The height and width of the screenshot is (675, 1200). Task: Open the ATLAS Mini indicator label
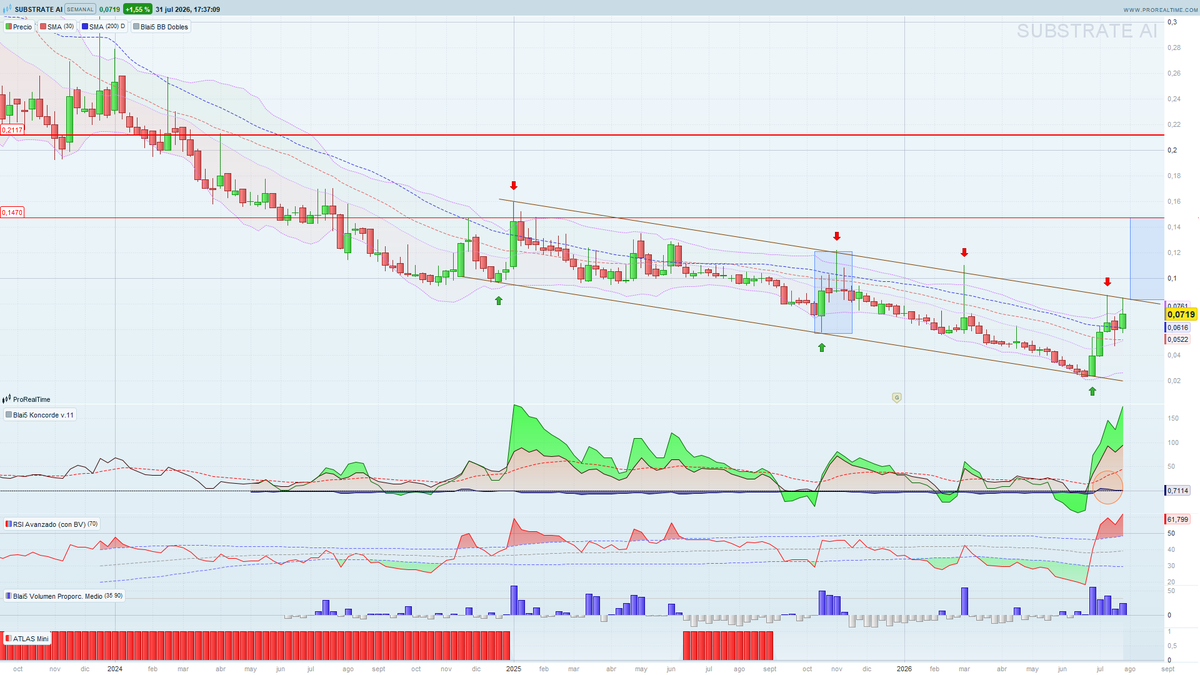pos(28,636)
